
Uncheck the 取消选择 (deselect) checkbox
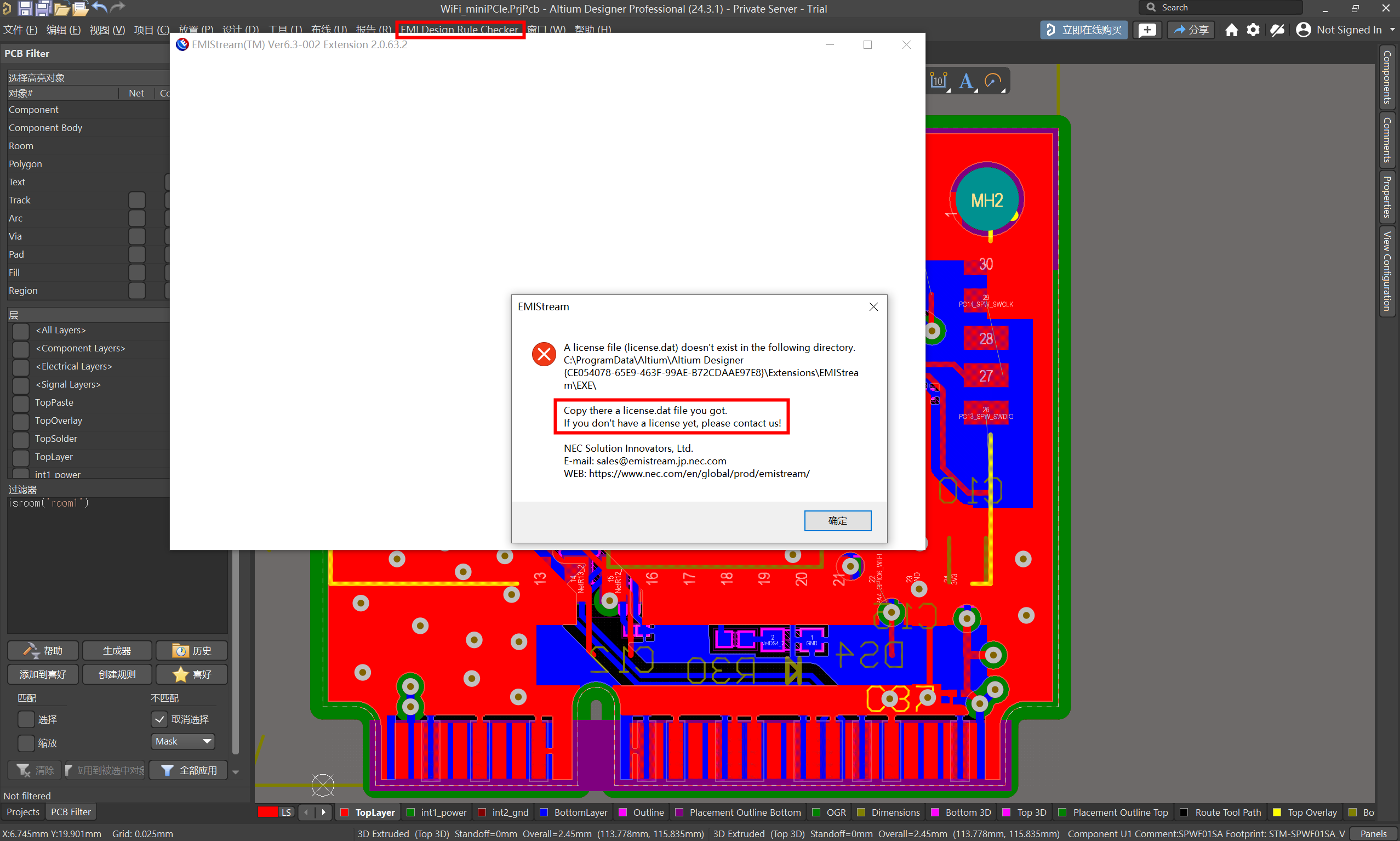(159, 719)
